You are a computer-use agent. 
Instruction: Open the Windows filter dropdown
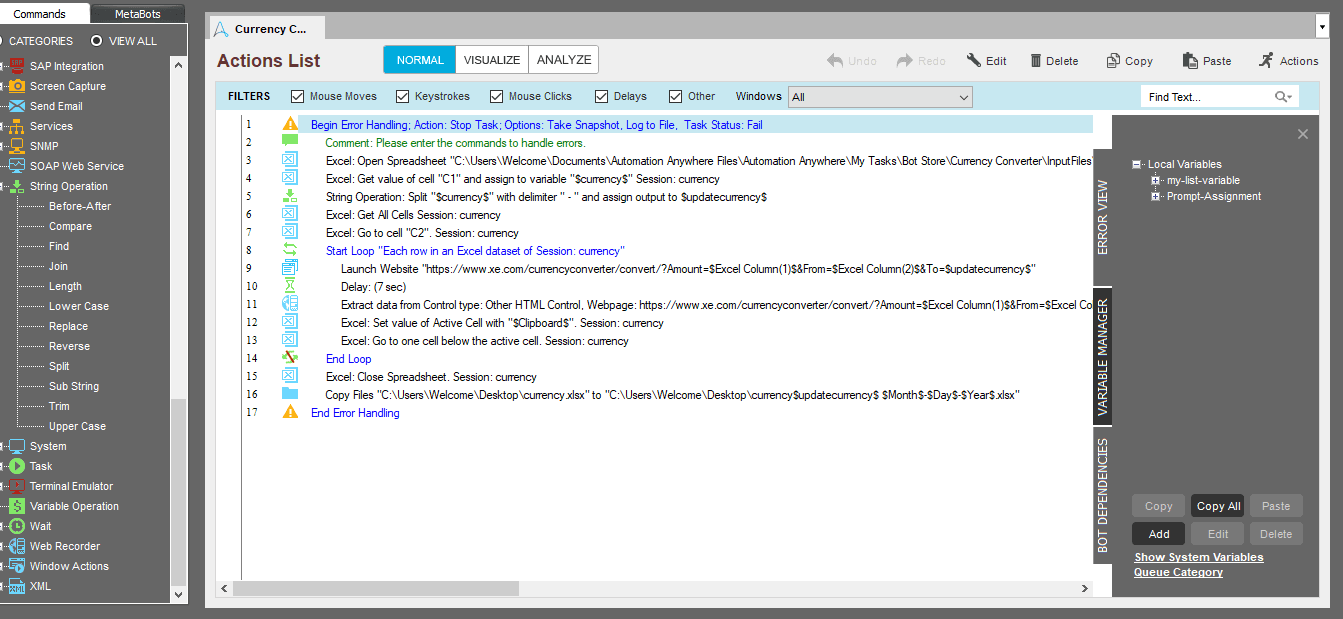[x=880, y=97]
